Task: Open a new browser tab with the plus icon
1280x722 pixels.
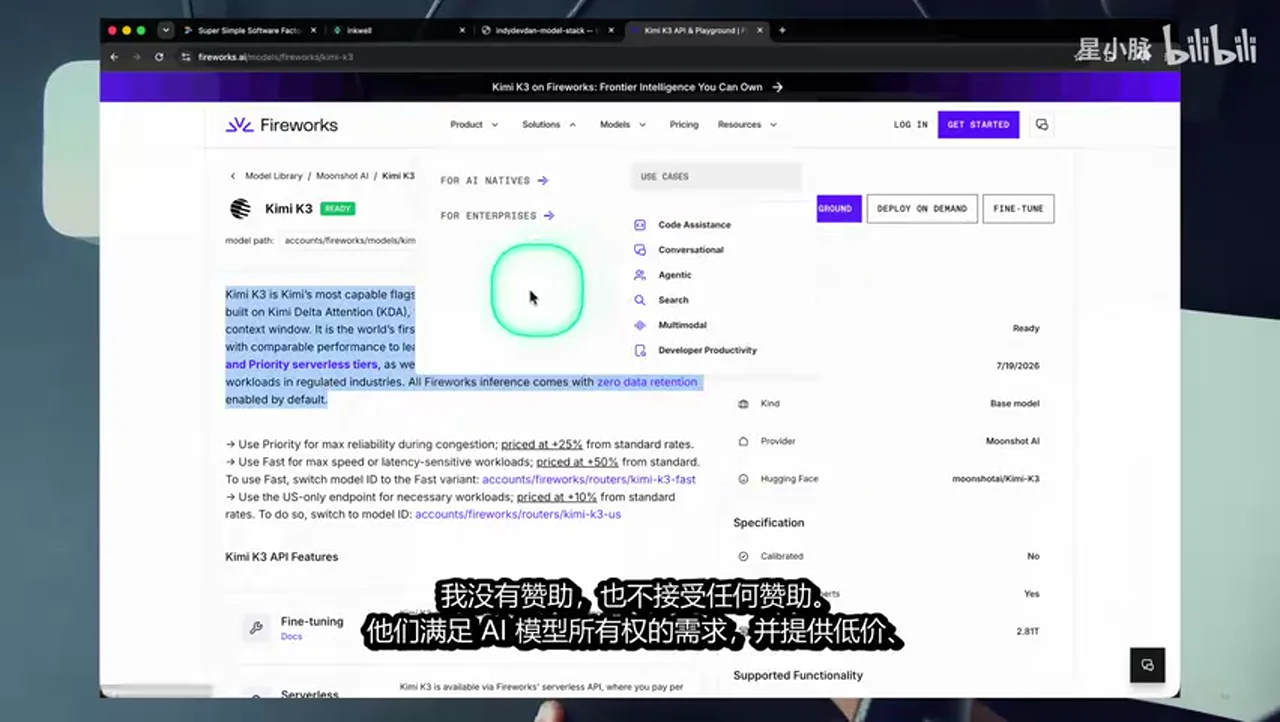Action: coord(782,30)
